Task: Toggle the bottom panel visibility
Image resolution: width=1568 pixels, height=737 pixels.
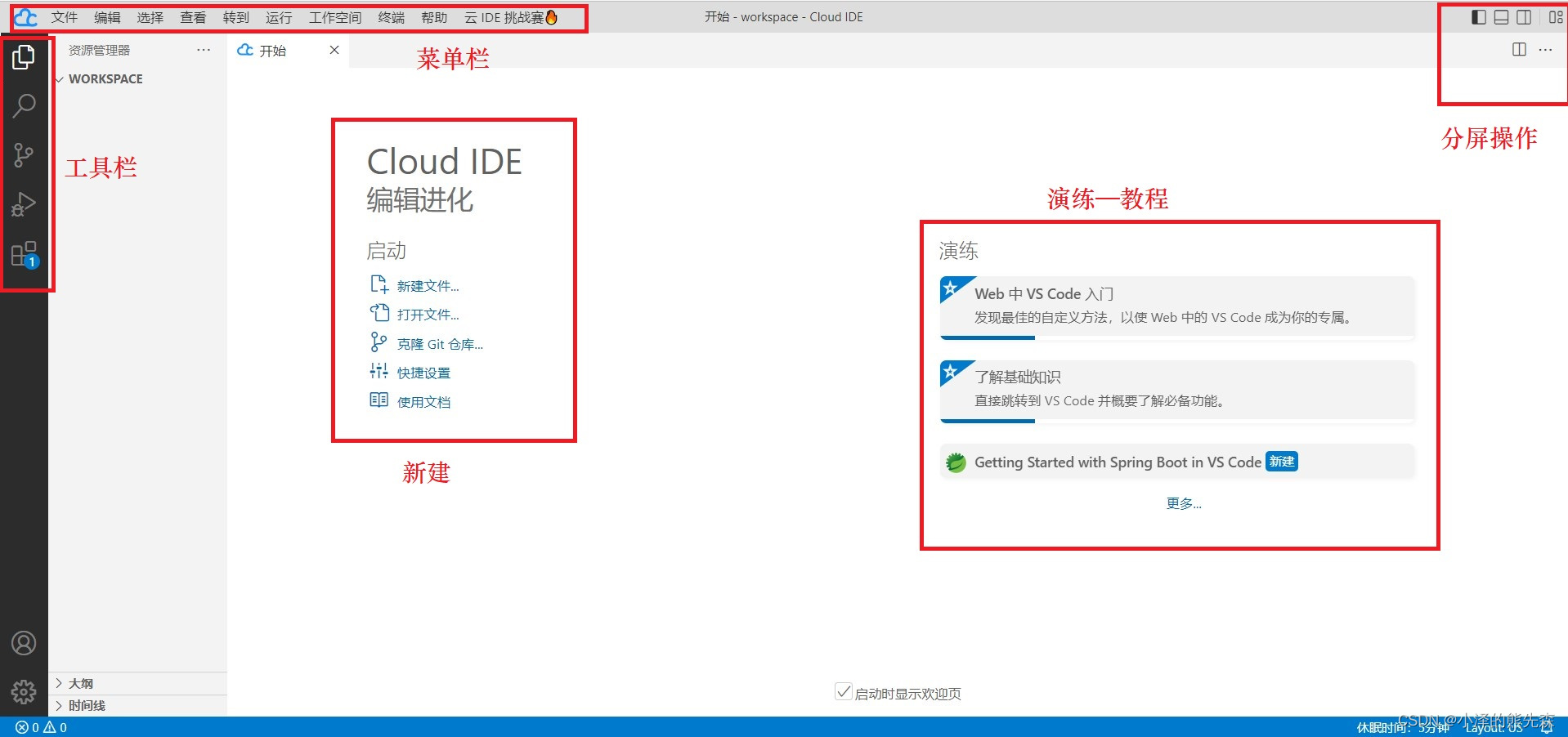Action: (1502, 17)
